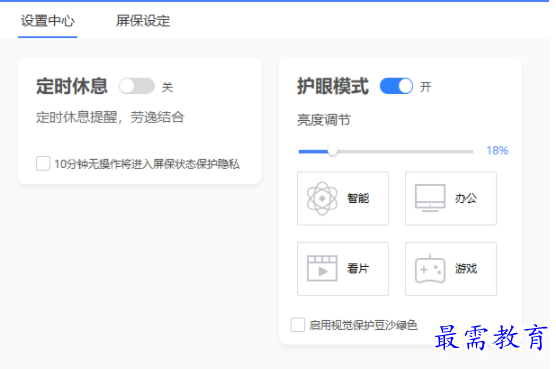Click the 护眼模式 heading
This screenshot has height=369, width=556.
(x=333, y=86)
